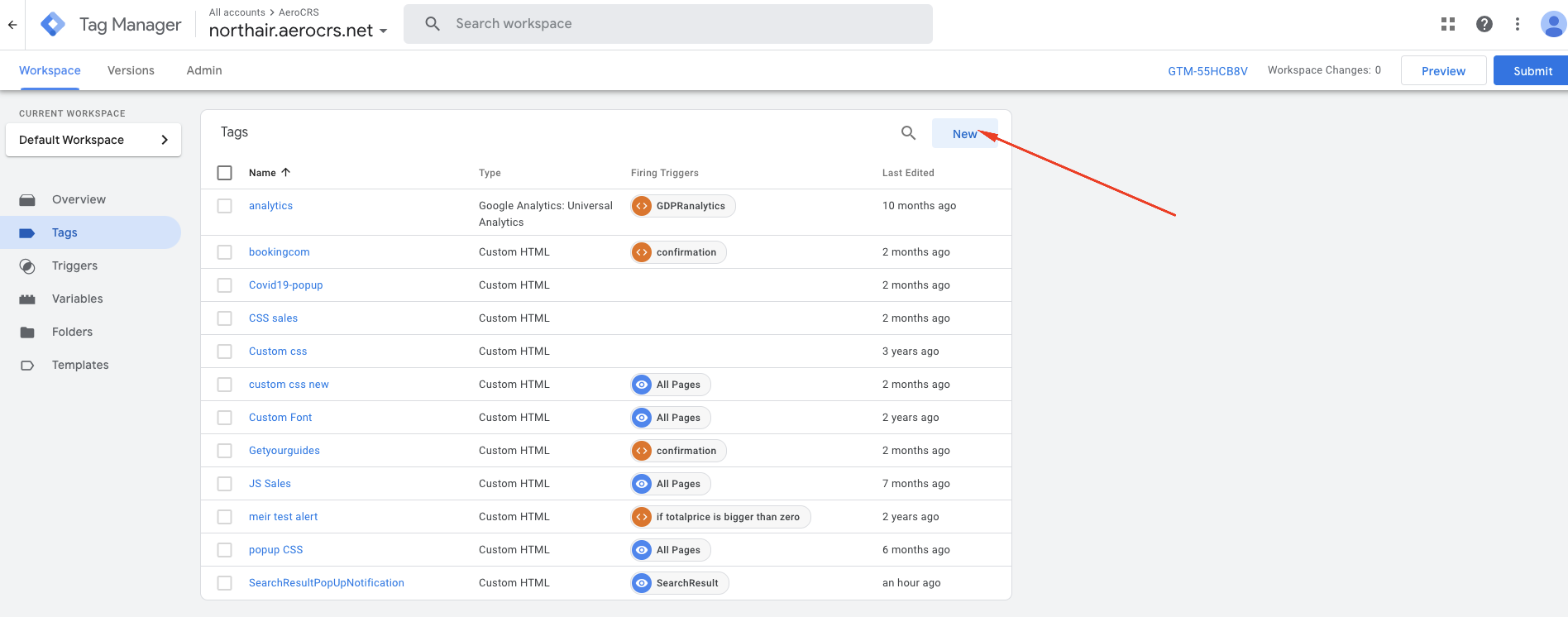
Task: Open the JS Sales tag
Action: [x=270, y=484]
